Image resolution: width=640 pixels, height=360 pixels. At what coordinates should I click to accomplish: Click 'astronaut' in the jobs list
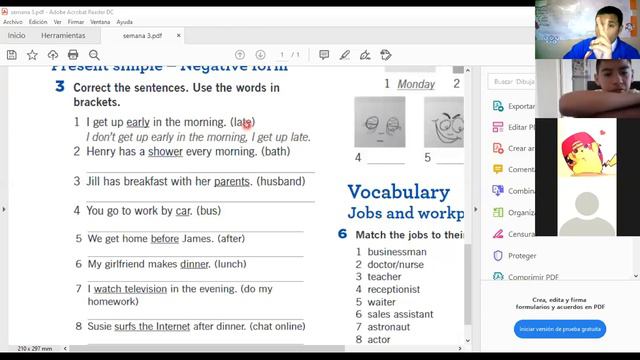(389, 327)
